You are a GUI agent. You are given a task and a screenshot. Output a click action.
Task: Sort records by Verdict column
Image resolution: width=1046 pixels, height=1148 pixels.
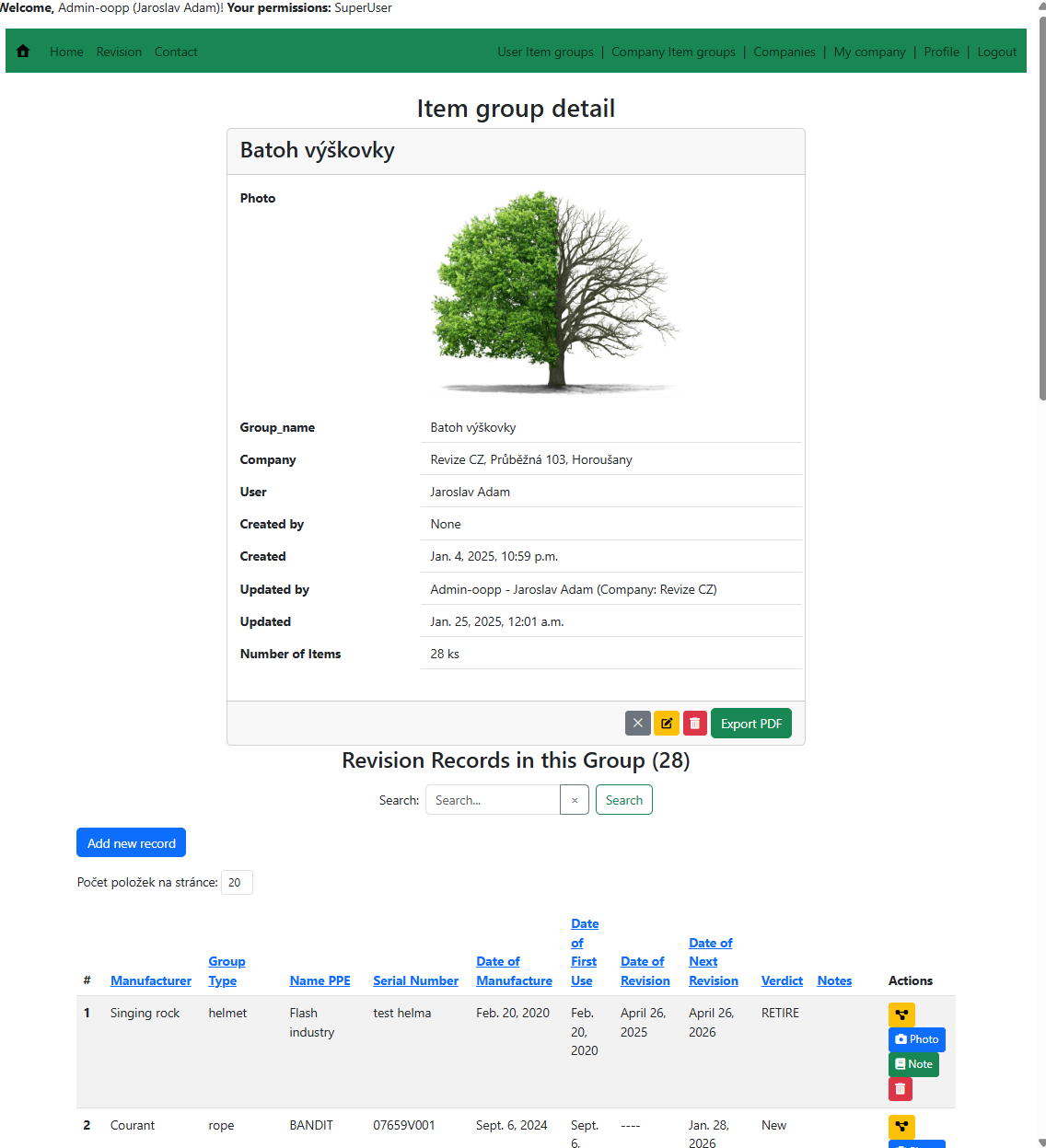point(782,980)
